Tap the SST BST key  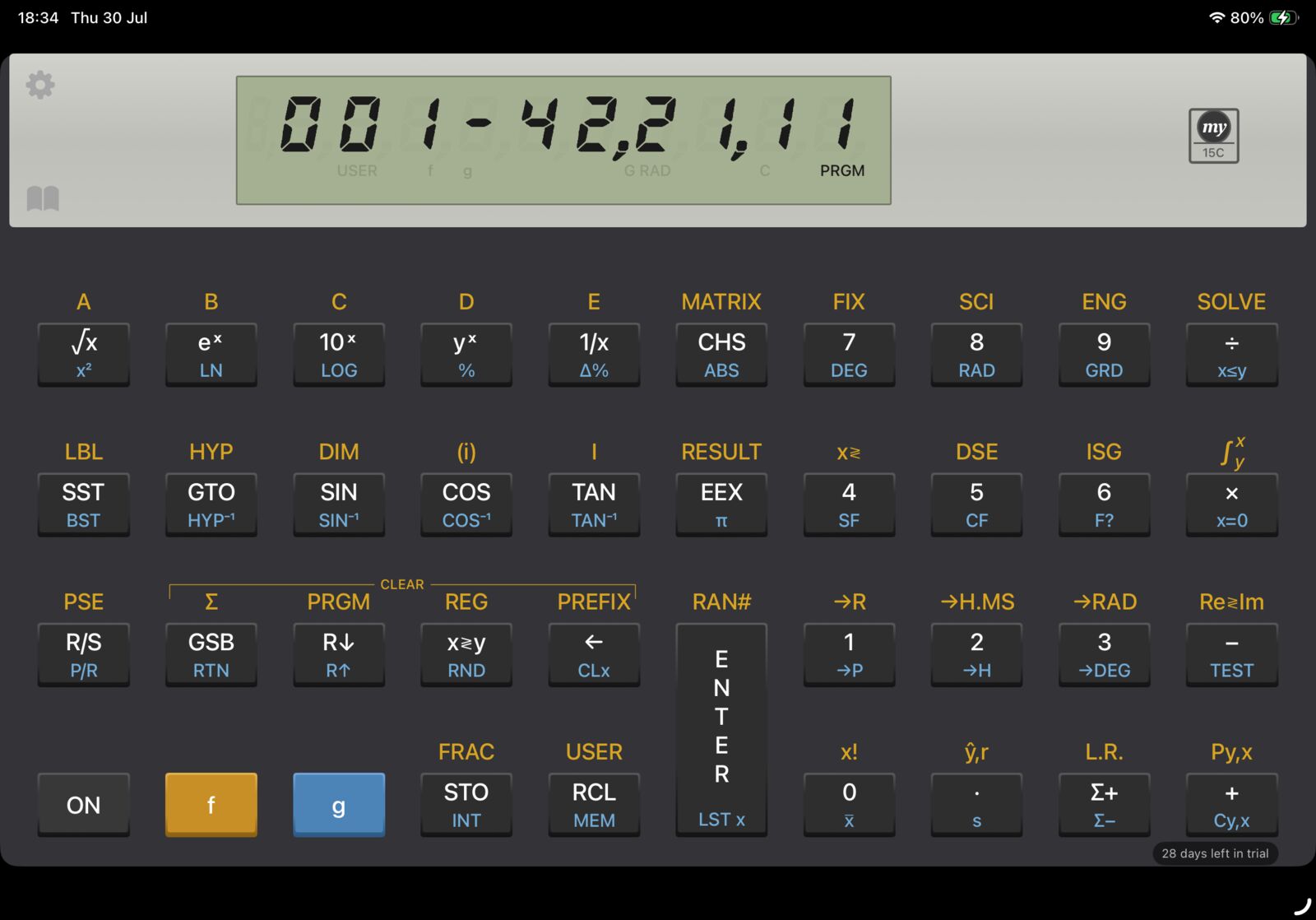coord(84,504)
